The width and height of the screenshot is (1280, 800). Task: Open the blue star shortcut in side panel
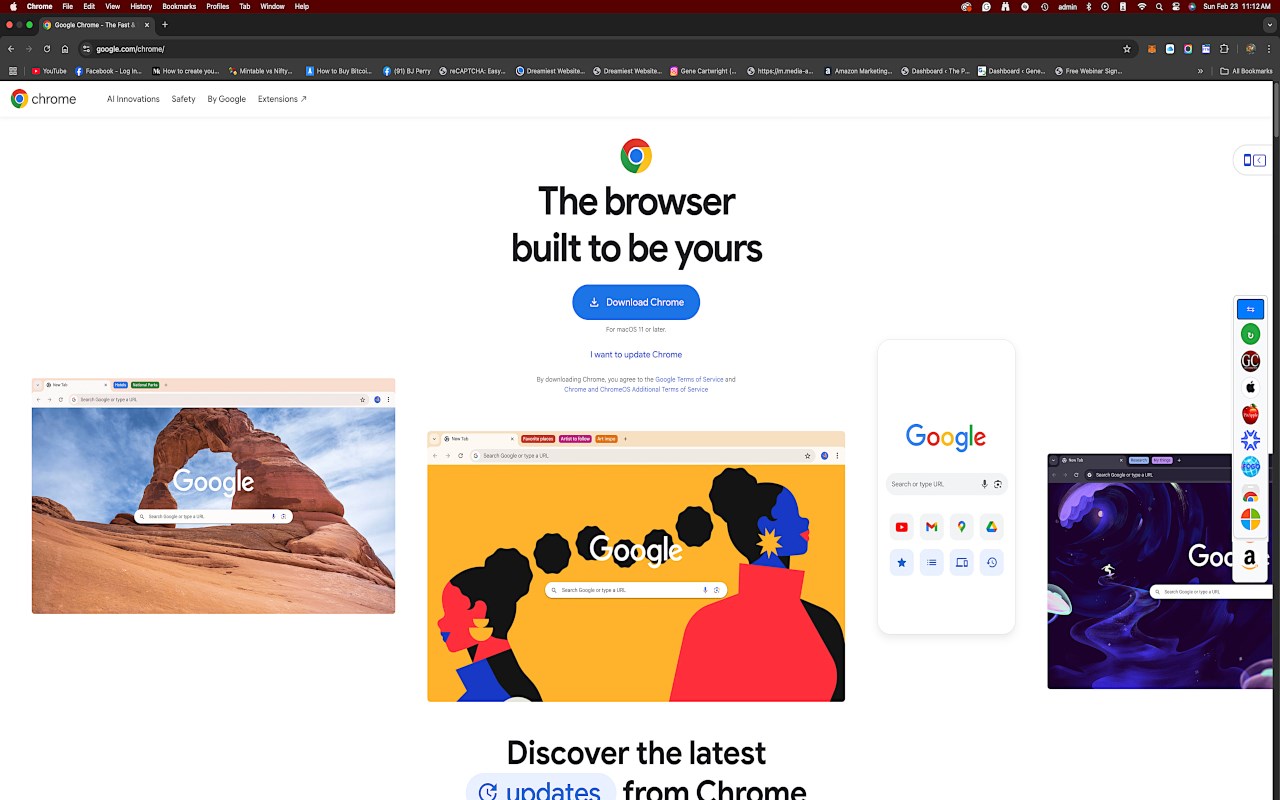1250,440
